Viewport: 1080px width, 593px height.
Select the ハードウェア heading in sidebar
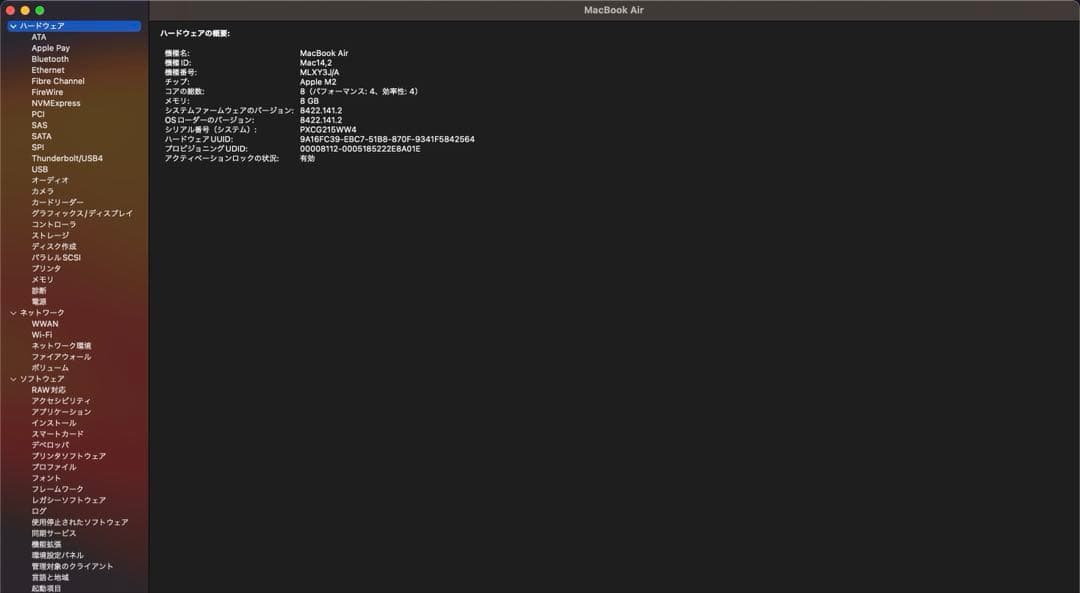(42, 26)
